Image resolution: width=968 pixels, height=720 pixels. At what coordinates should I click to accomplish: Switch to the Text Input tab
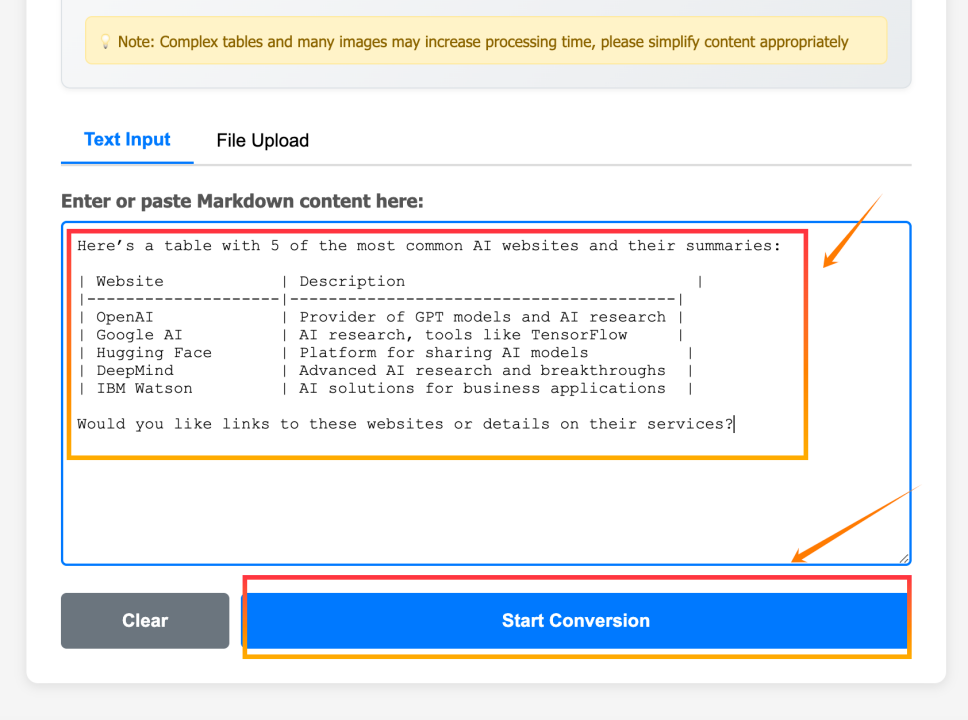(127, 140)
